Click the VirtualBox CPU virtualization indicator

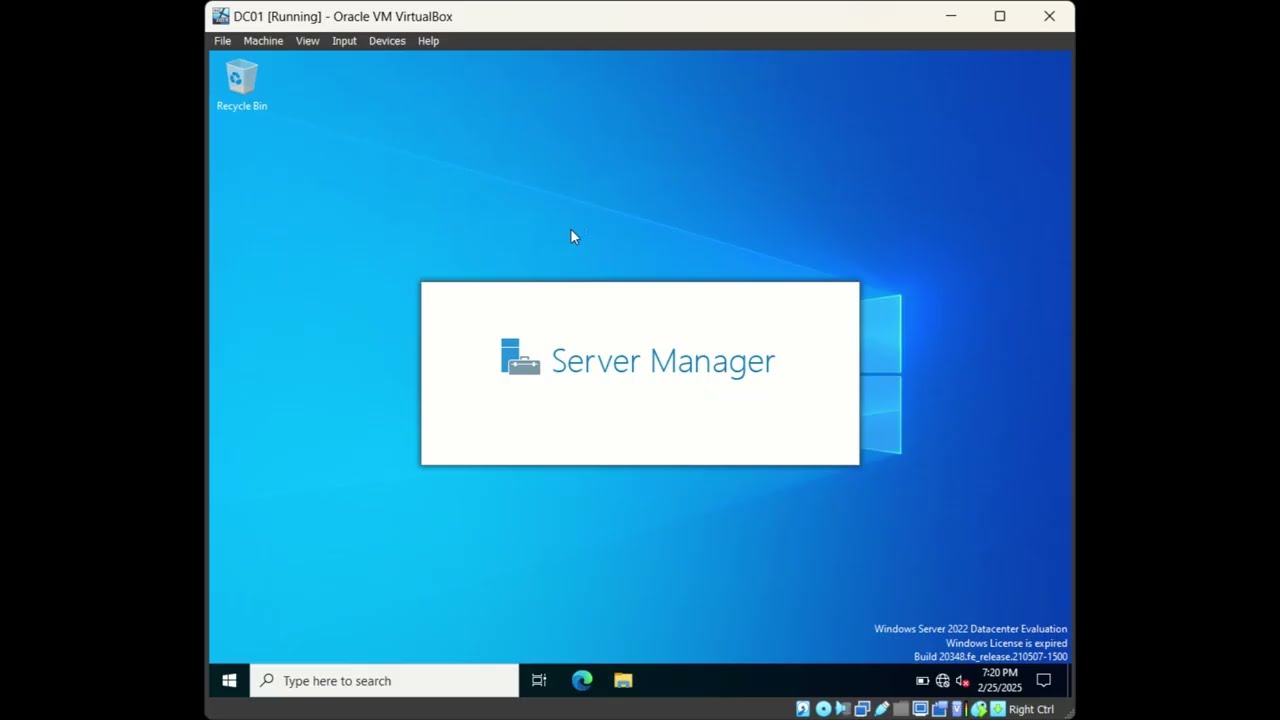958,709
